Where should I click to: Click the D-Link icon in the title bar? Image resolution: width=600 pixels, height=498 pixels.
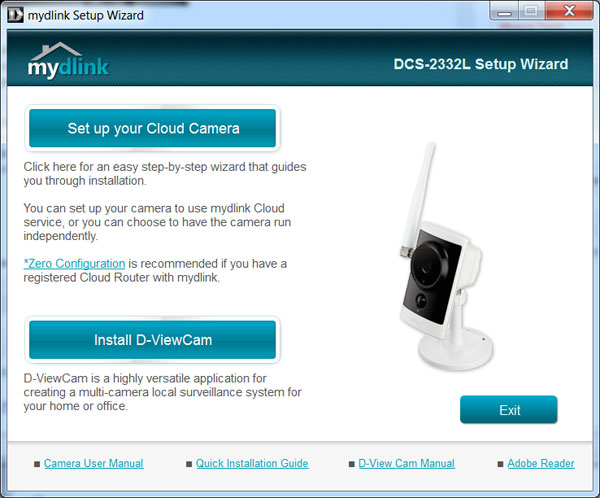click(15, 15)
